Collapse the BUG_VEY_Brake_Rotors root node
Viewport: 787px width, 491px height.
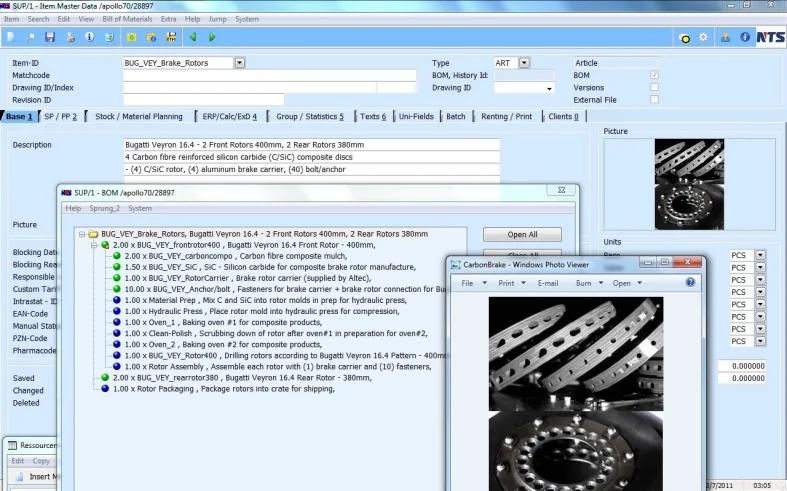click(82, 234)
